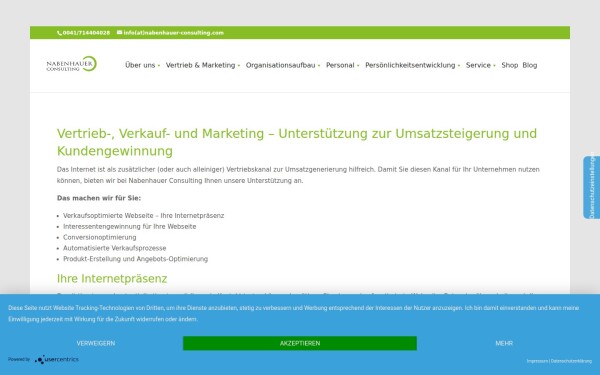Open the Service menu
Viewport: 600px width, 375px height.
(478, 65)
